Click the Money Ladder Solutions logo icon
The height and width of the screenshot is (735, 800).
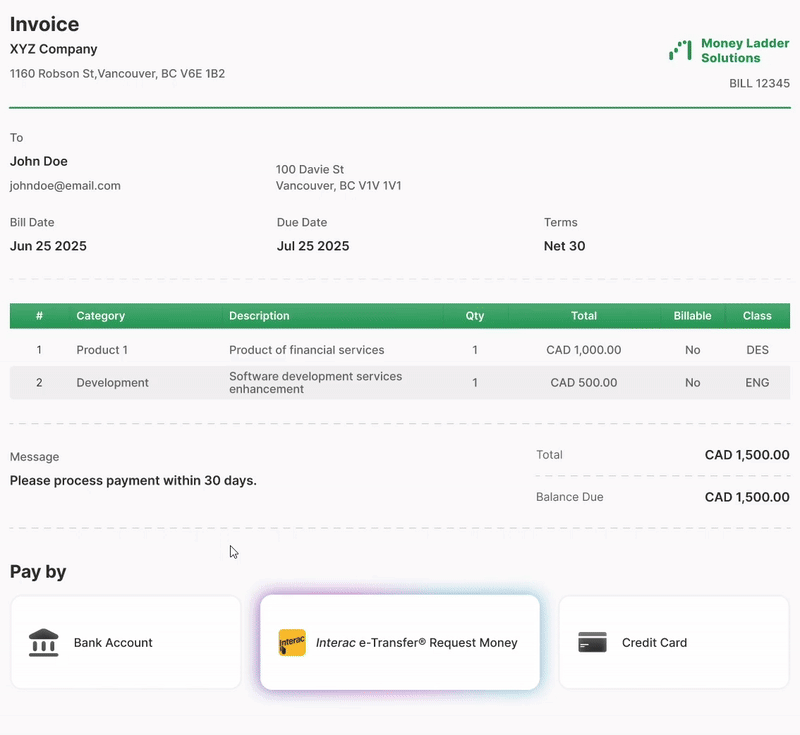[x=680, y=51]
